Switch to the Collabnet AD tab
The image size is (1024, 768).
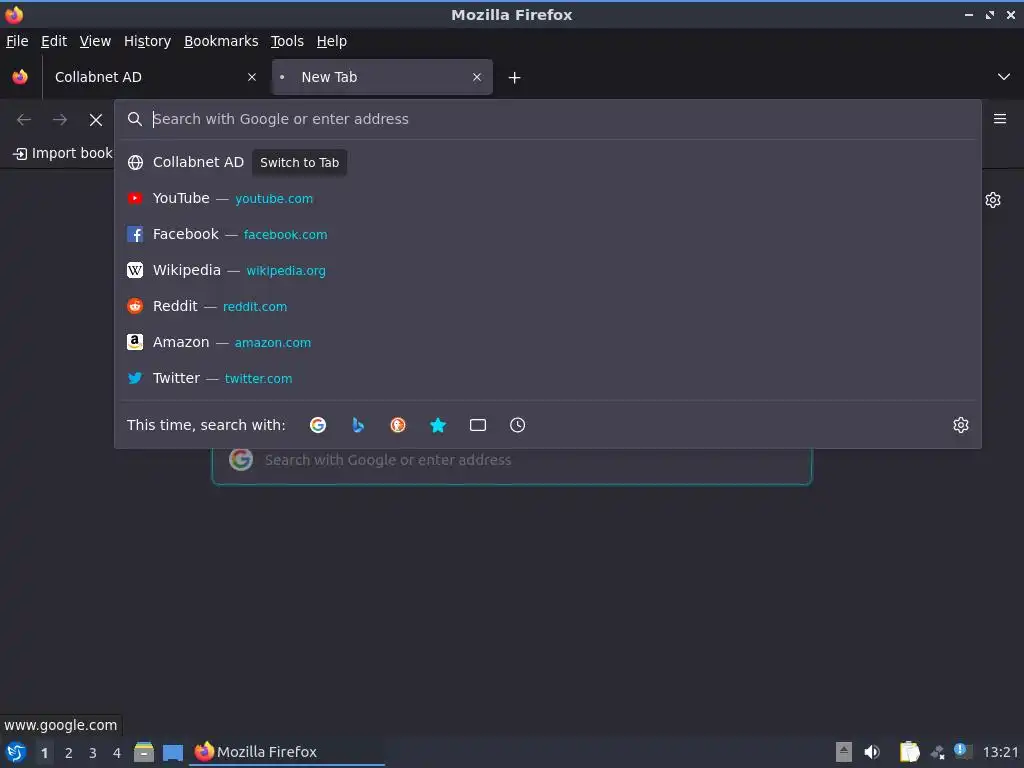click(x=155, y=77)
